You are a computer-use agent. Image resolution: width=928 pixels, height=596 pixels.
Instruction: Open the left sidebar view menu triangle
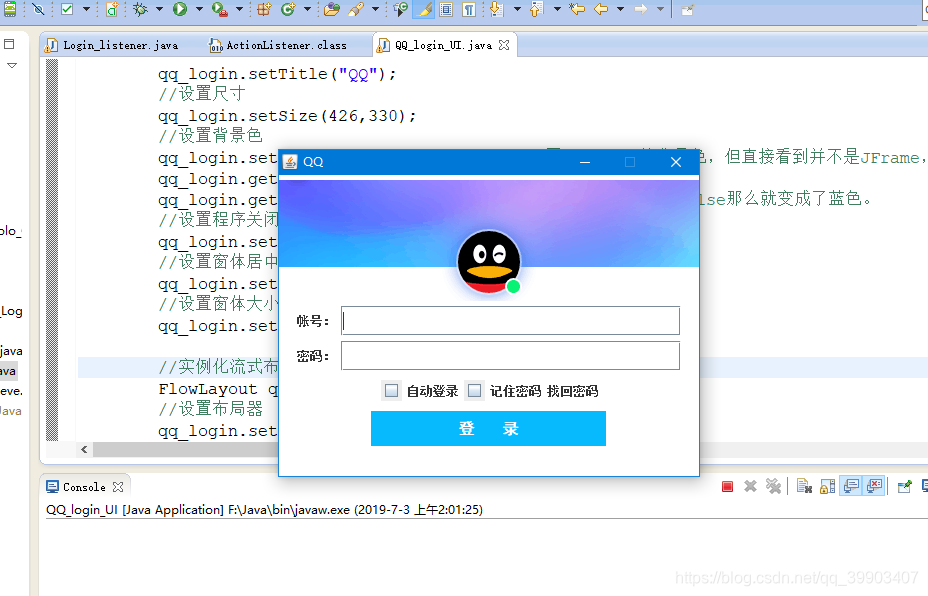tap(12, 65)
